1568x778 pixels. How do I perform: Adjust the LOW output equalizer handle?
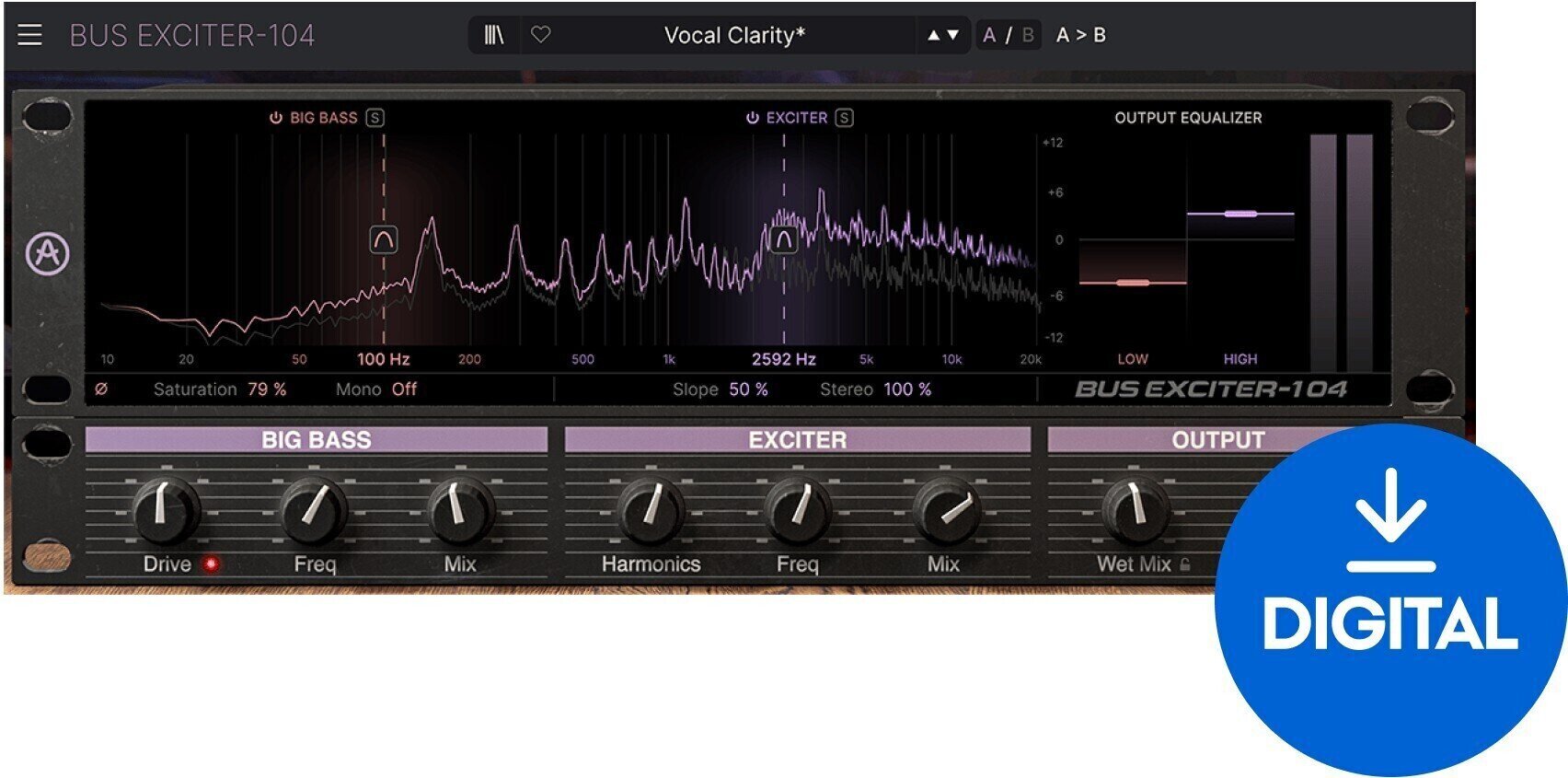[x=1133, y=283]
